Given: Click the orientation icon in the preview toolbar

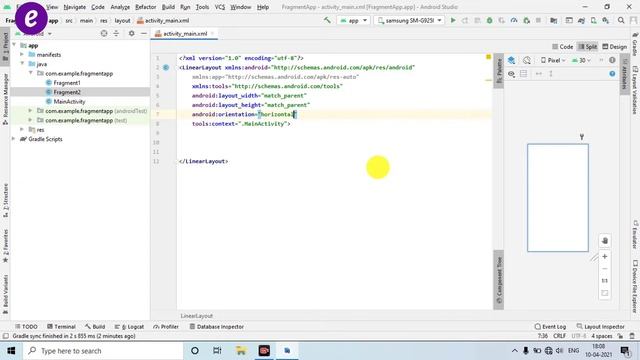Looking at the screenshot, I should coord(527,60).
